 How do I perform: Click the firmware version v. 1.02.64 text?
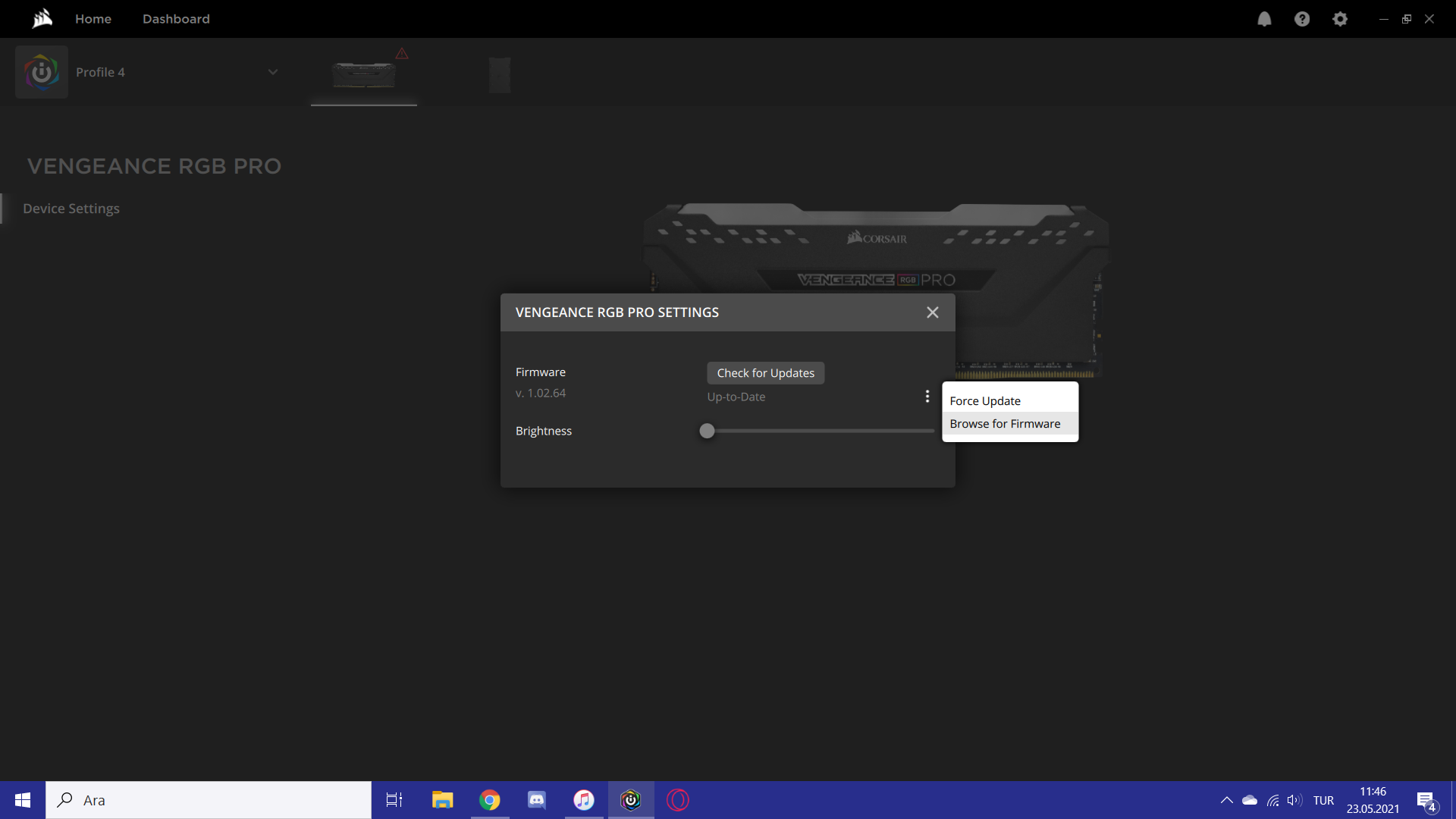(541, 393)
